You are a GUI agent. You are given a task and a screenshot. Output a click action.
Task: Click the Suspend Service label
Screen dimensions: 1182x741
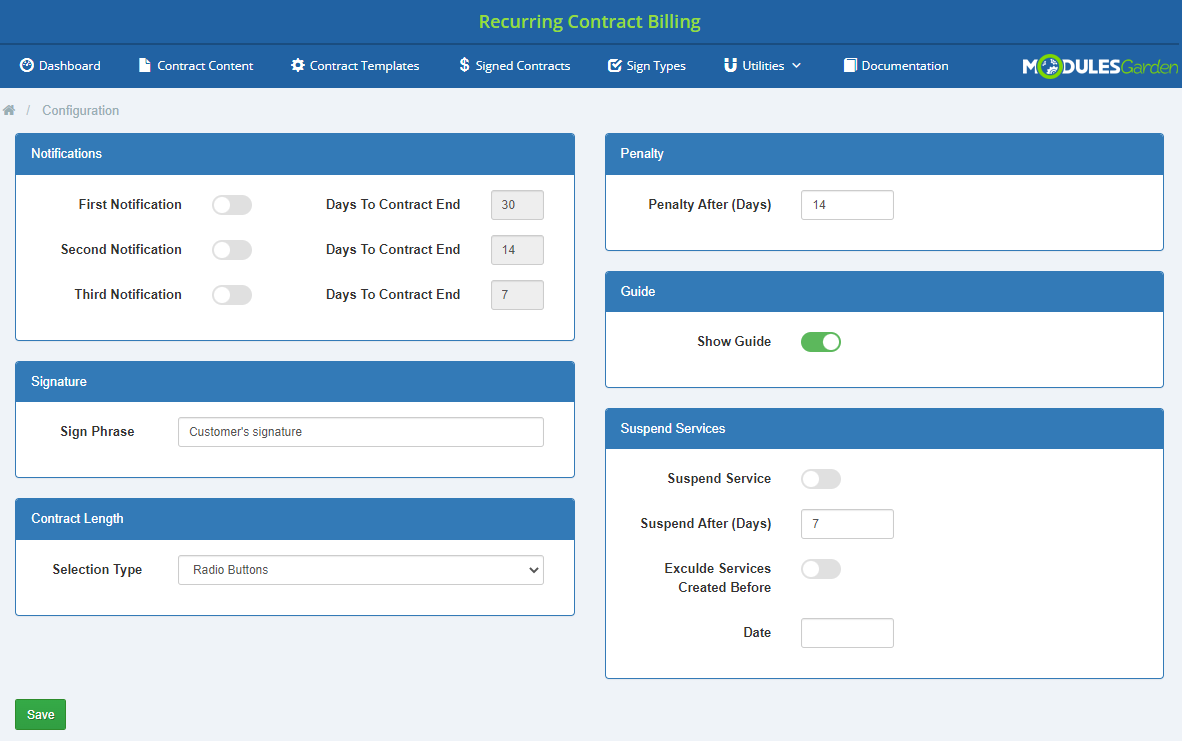point(719,479)
